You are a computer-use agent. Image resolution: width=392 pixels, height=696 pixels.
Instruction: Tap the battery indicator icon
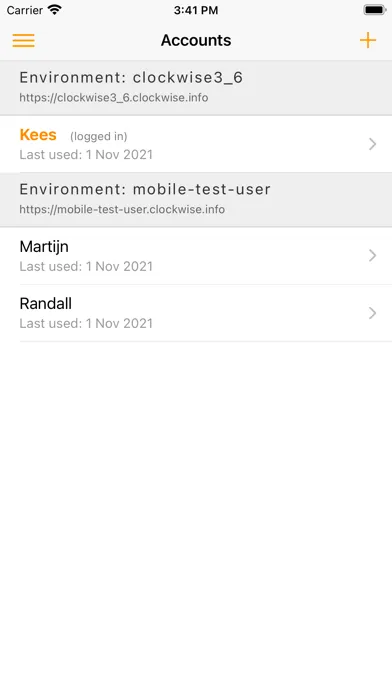(x=375, y=10)
